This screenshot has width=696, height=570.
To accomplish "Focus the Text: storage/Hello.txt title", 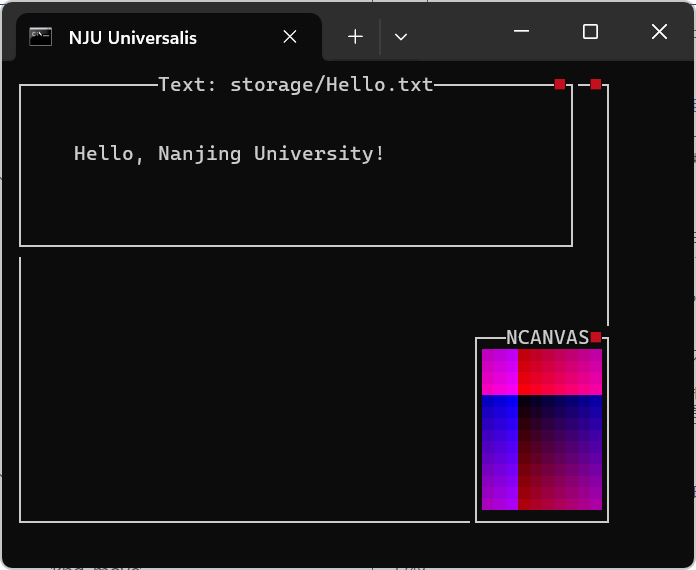I will coord(296,85).
